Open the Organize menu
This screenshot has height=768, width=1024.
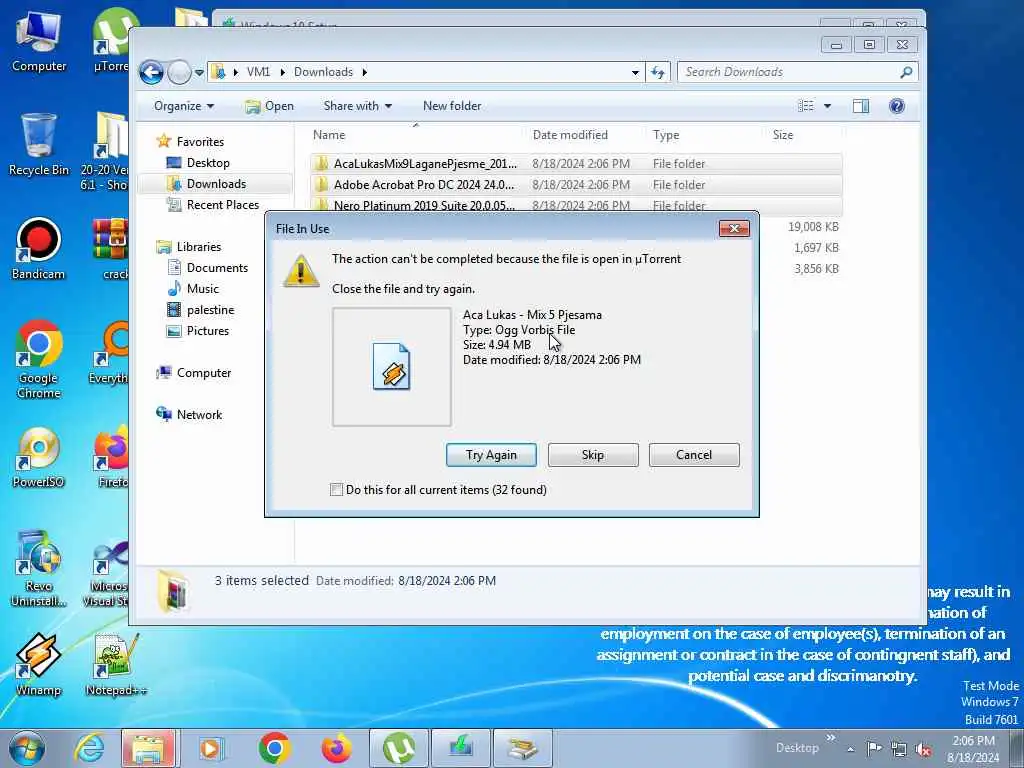pyautogui.click(x=184, y=106)
